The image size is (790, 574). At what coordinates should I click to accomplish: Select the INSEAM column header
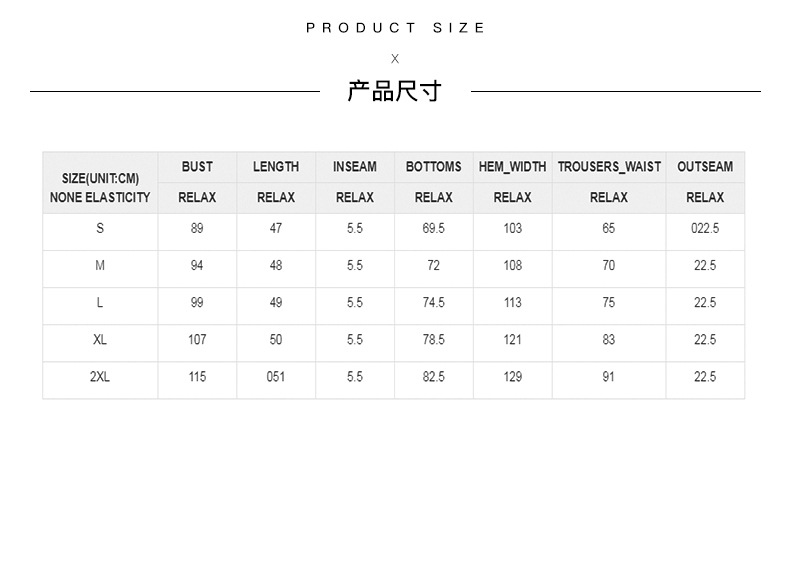[355, 167]
